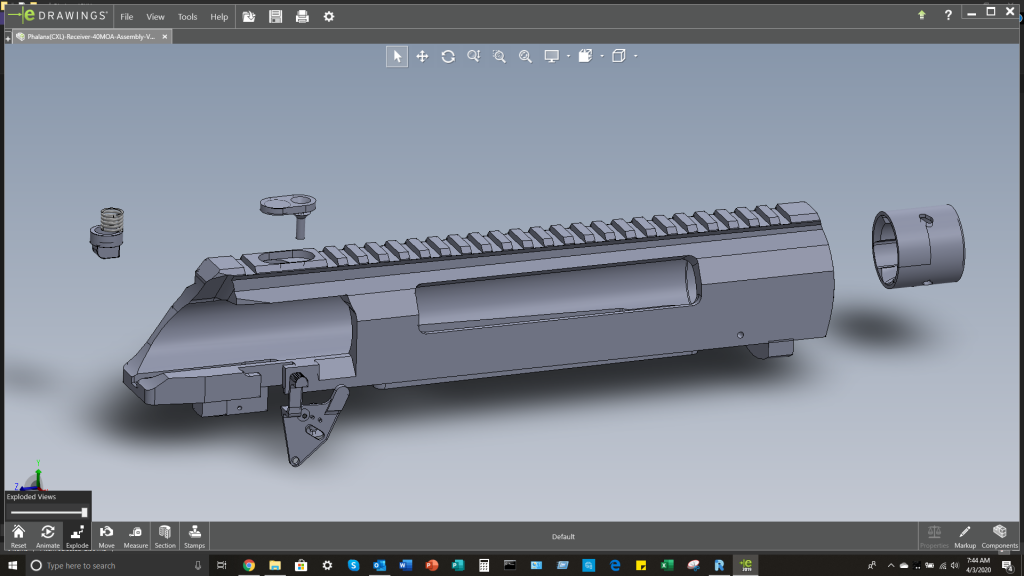Activate the Select arrow tool
Screen dimensions: 1024x576
[x=396, y=56]
